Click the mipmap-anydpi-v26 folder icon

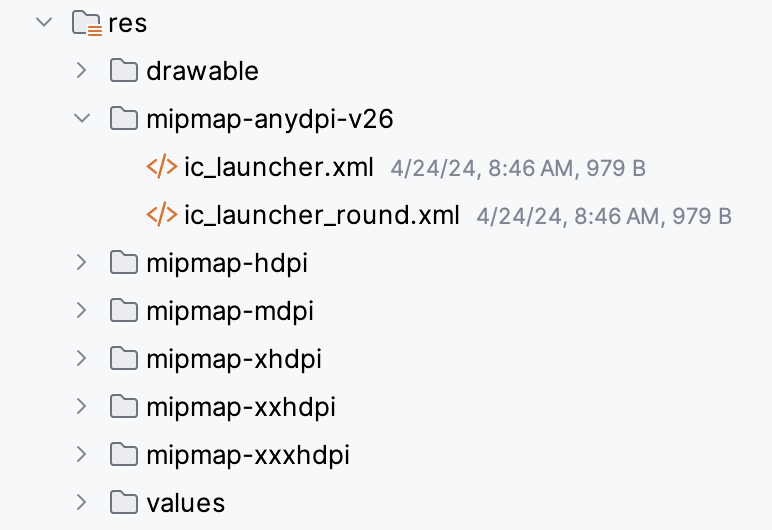[123, 119]
